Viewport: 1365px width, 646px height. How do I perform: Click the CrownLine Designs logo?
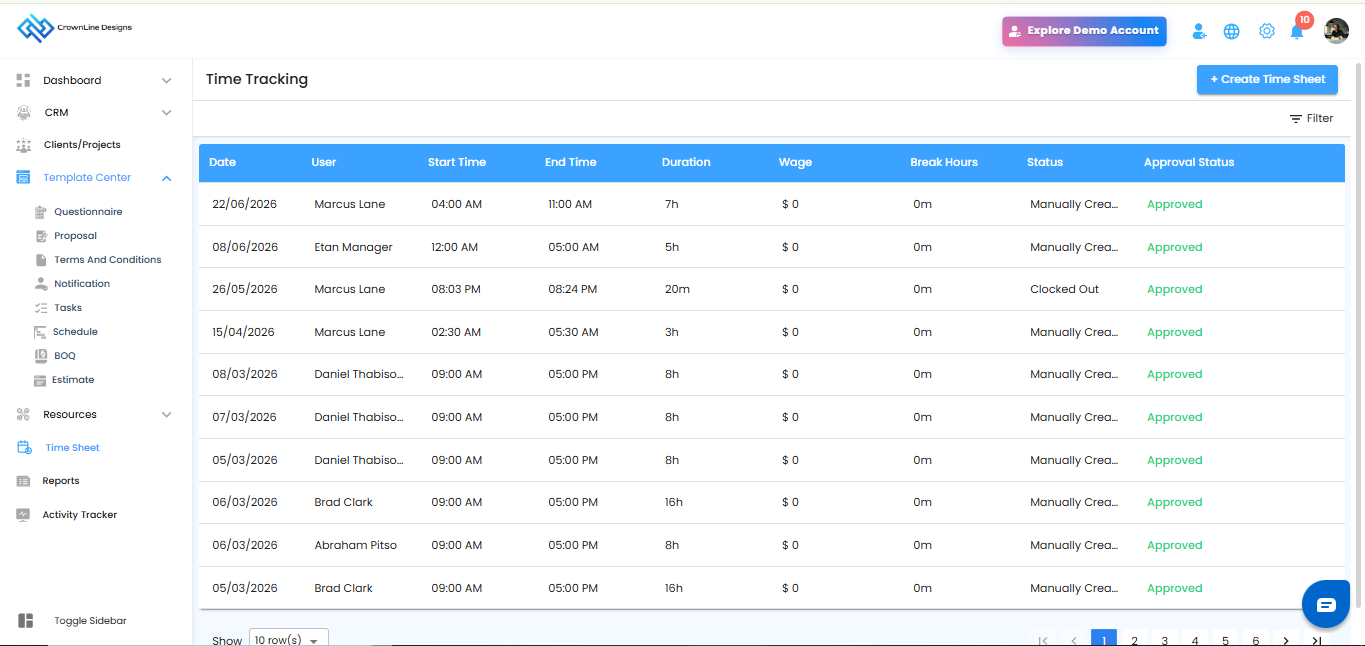(x=75, y=28)
